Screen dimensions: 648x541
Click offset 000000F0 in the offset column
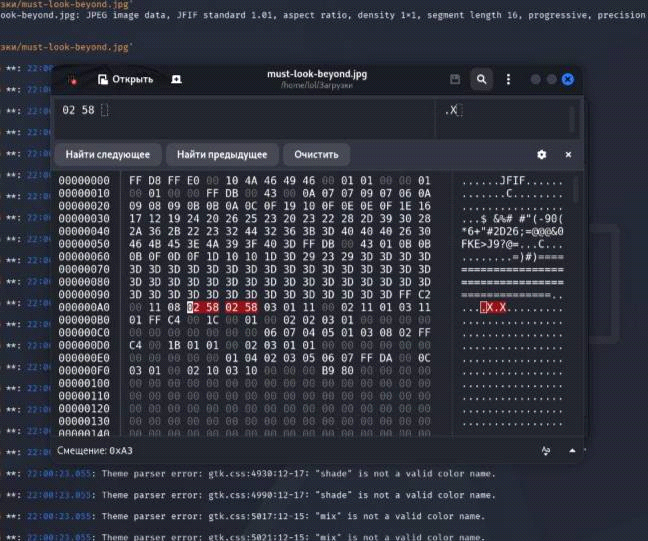click(84, 370)
